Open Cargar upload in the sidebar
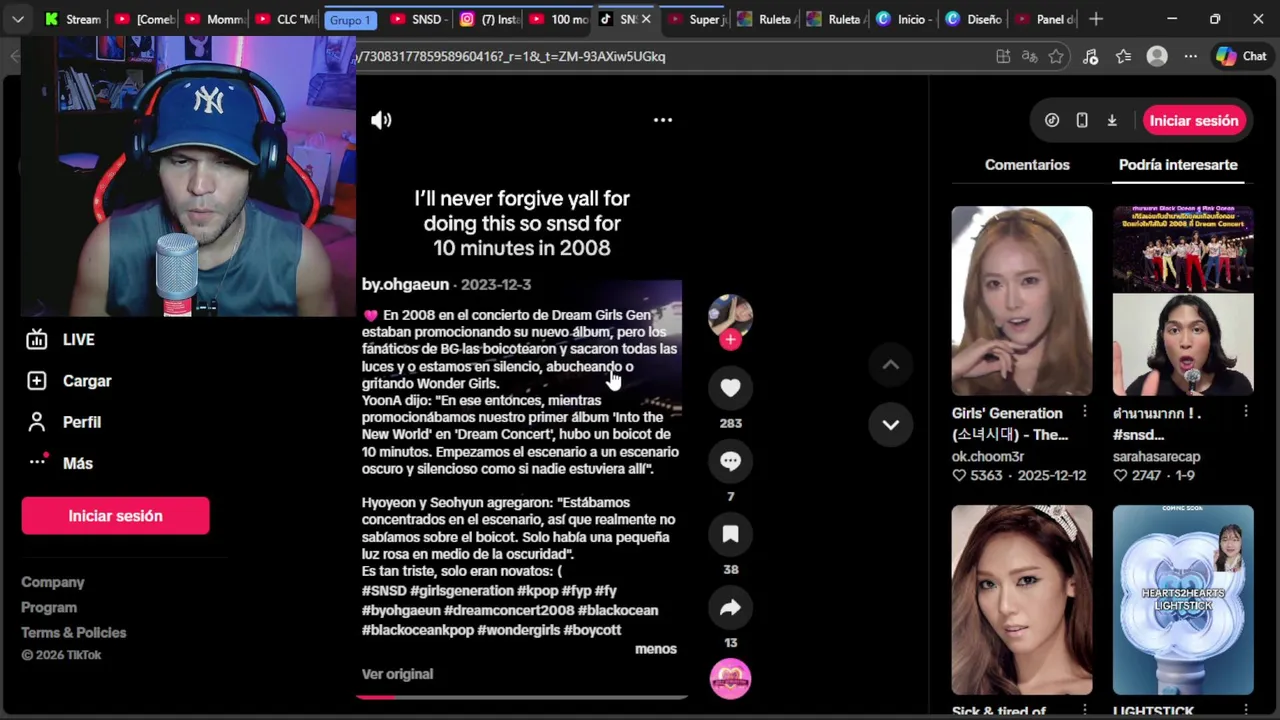Screen dimensions: 1280x720 pyautogui.click(x=87, y=381)
